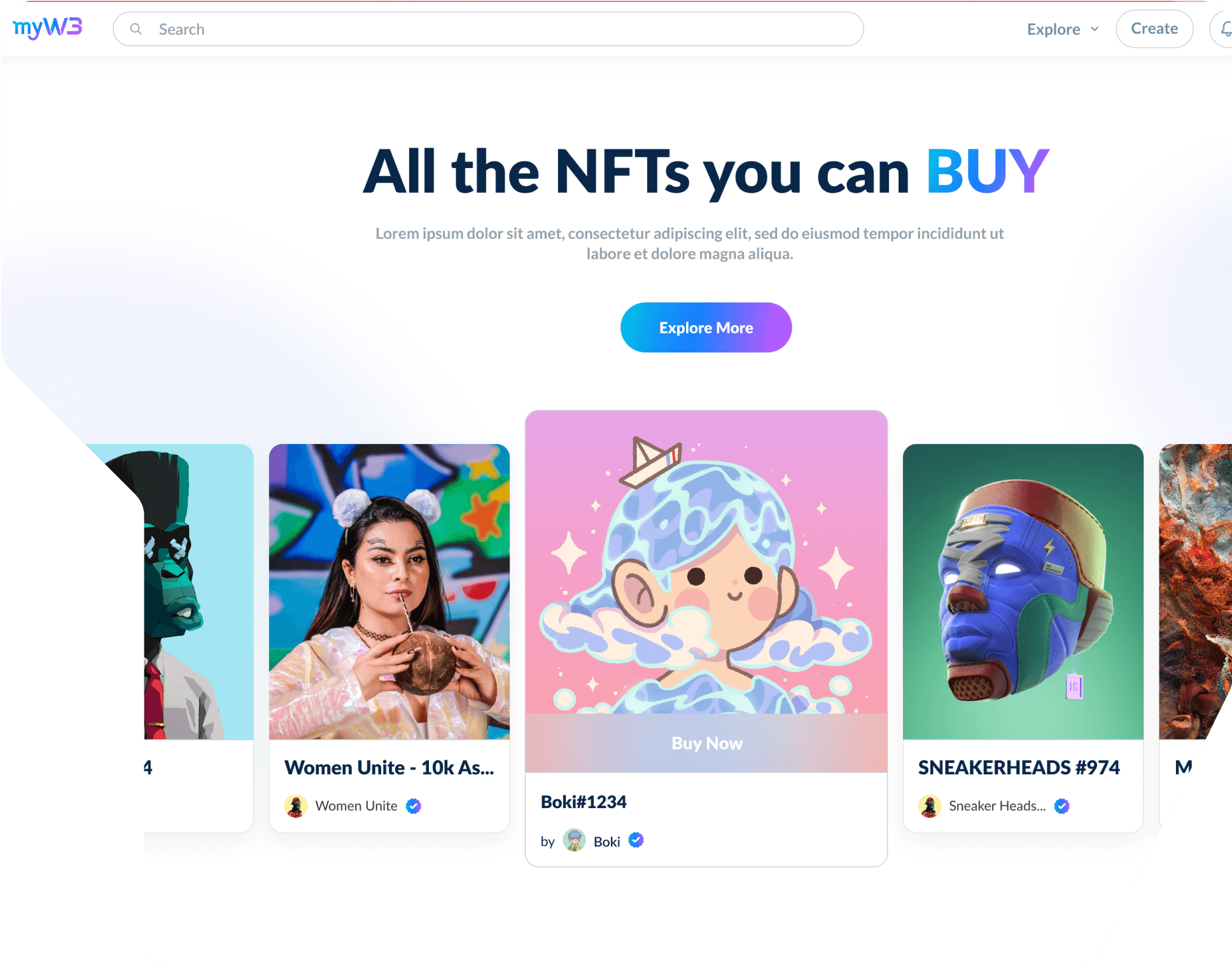This screenshot has width=1232, height=969.
Task: Click the Sneaker Heads creator avatar
Action: [930, 806]
